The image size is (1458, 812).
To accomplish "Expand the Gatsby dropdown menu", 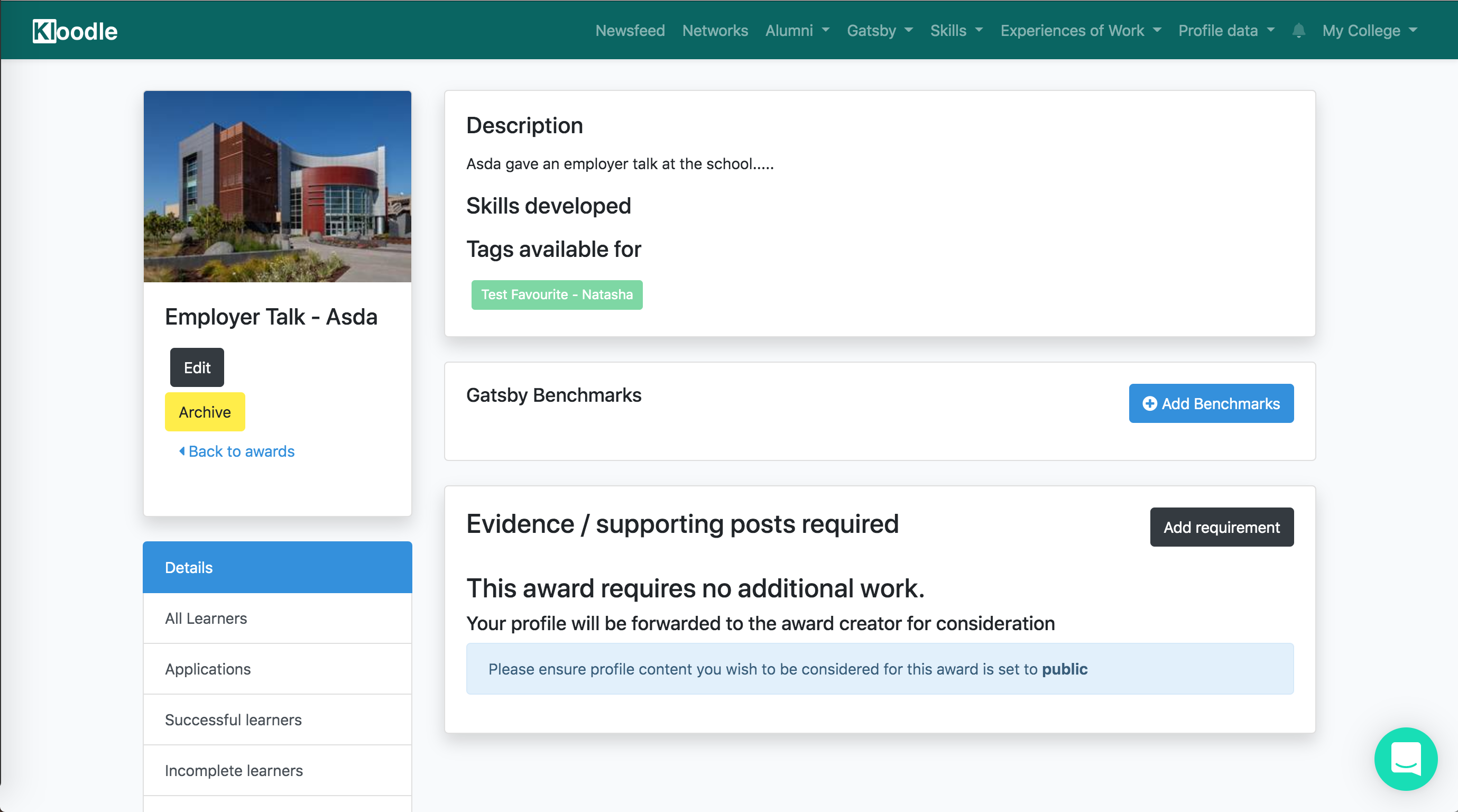I will [880, 31].
